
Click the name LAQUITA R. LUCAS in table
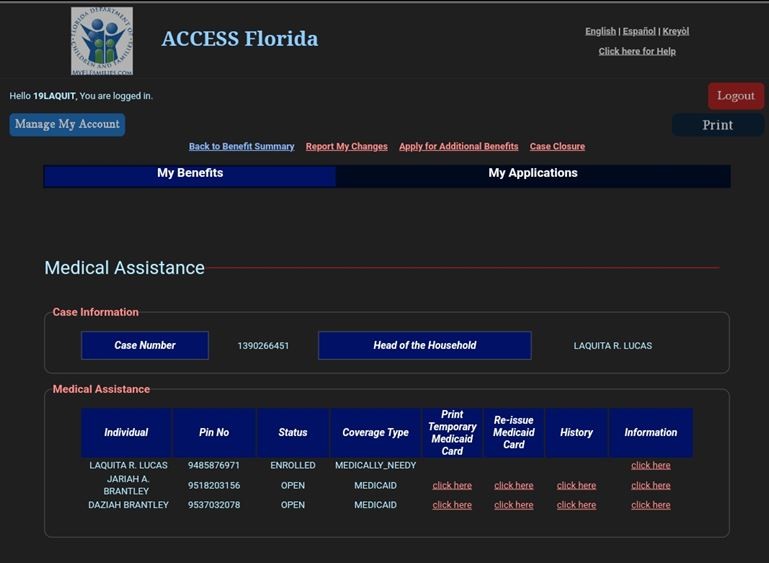click(x=128, y=465)
